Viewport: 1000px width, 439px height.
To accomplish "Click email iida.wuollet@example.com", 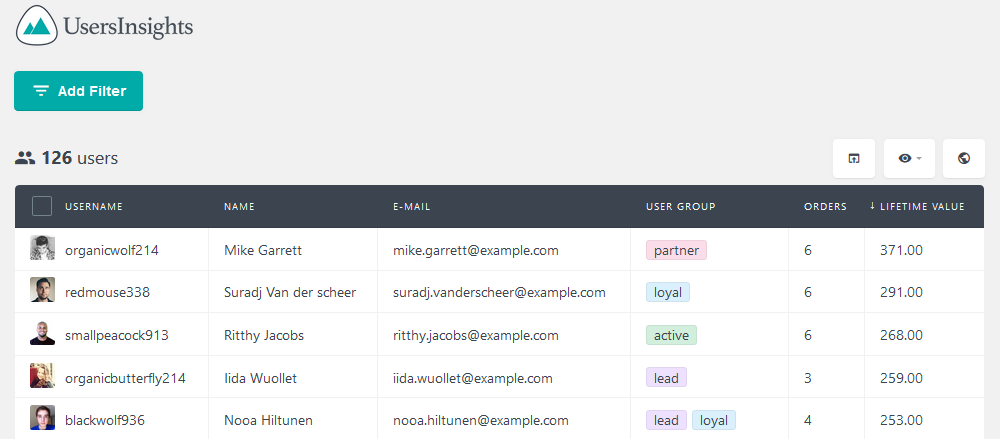I will (x=473, y=378).
